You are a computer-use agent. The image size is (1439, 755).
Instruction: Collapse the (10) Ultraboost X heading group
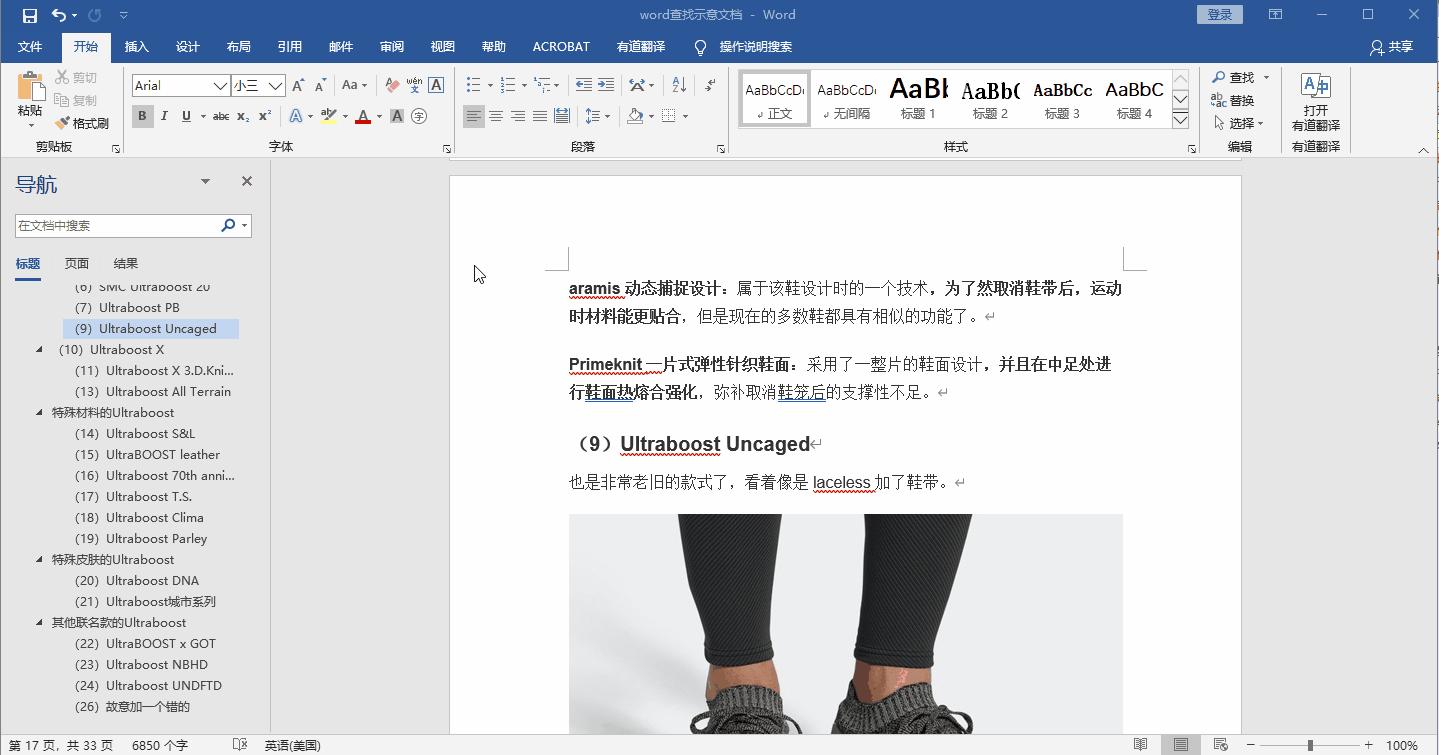[x=39, y=350]
